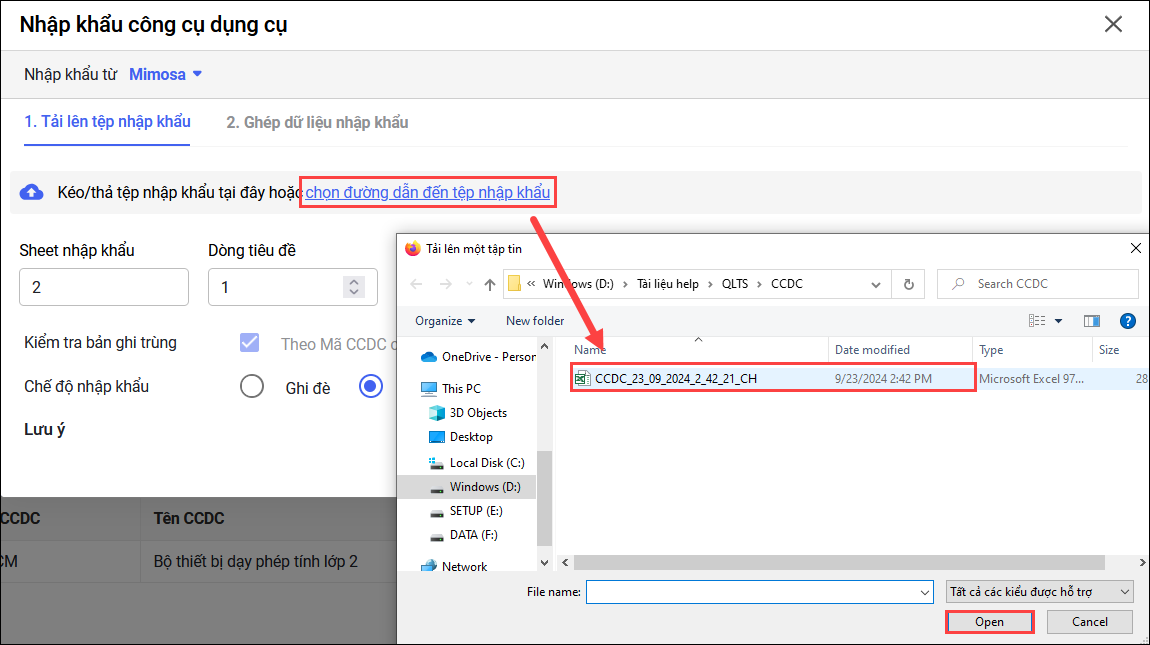Go up one folder level with up arrow

(x=490, y=285)
